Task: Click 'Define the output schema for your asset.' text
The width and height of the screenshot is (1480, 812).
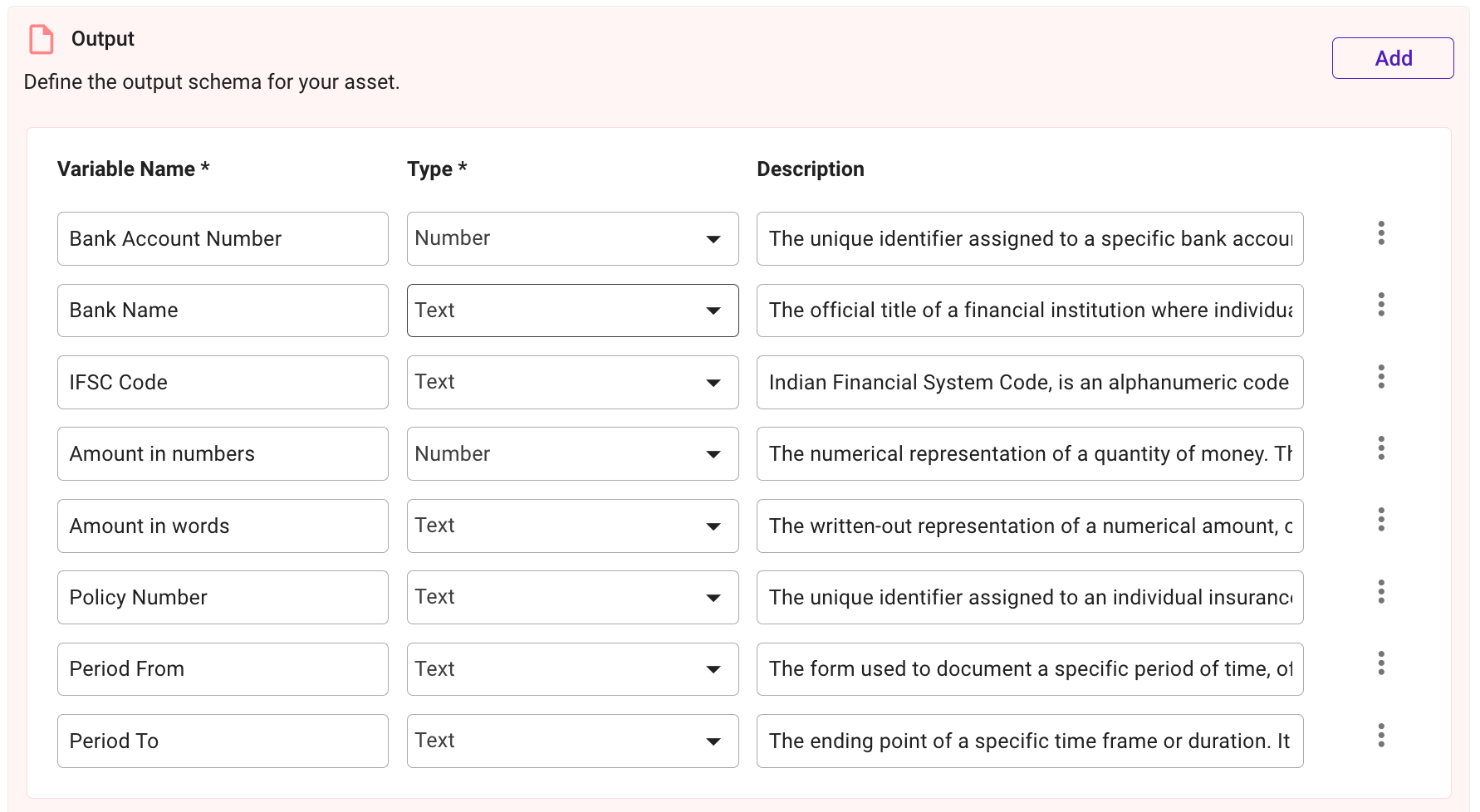Action: (212, 82)
